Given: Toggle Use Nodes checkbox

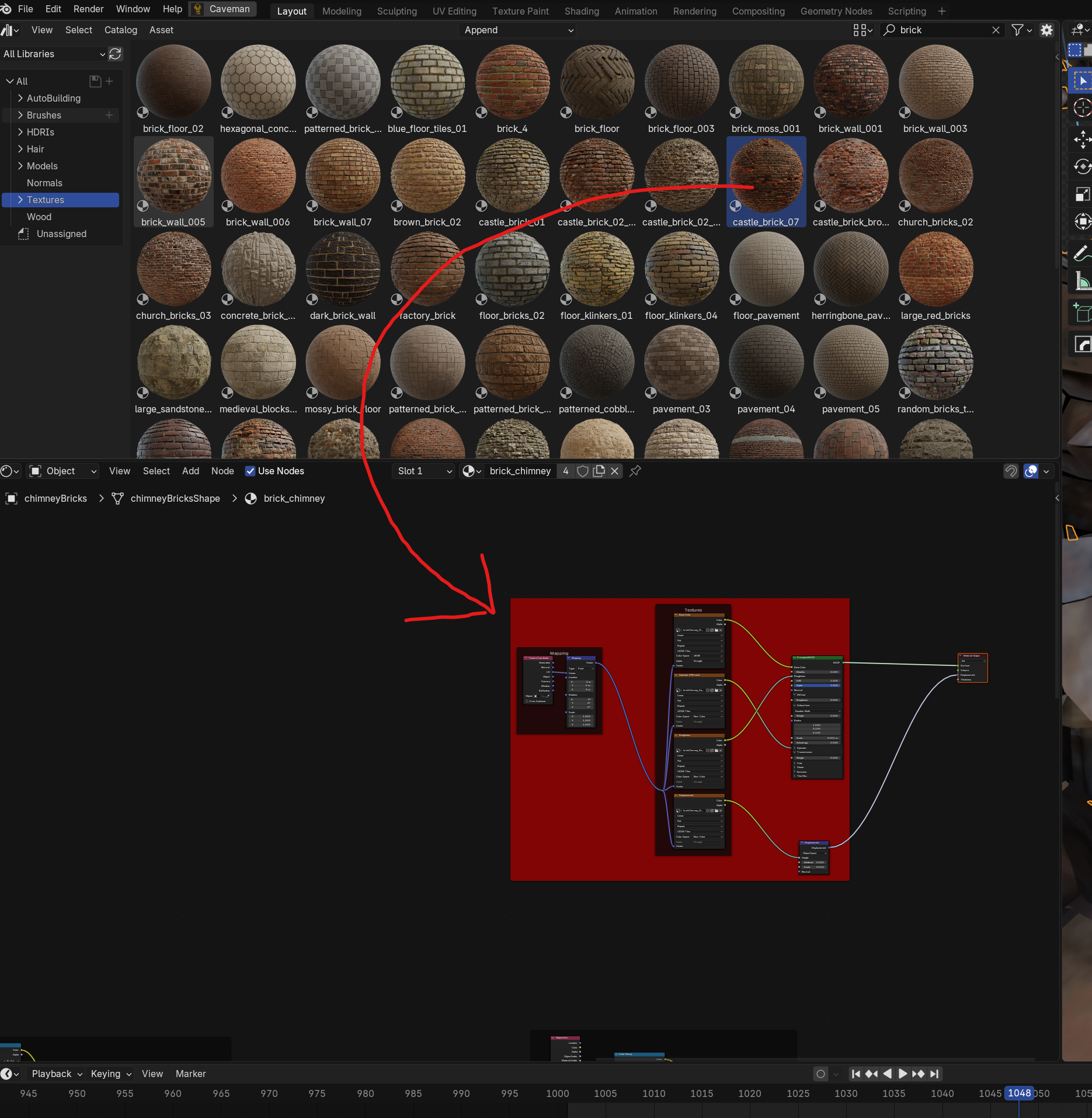Looking at the screenshot, I should pyautogui.click(x=250, y=471).
